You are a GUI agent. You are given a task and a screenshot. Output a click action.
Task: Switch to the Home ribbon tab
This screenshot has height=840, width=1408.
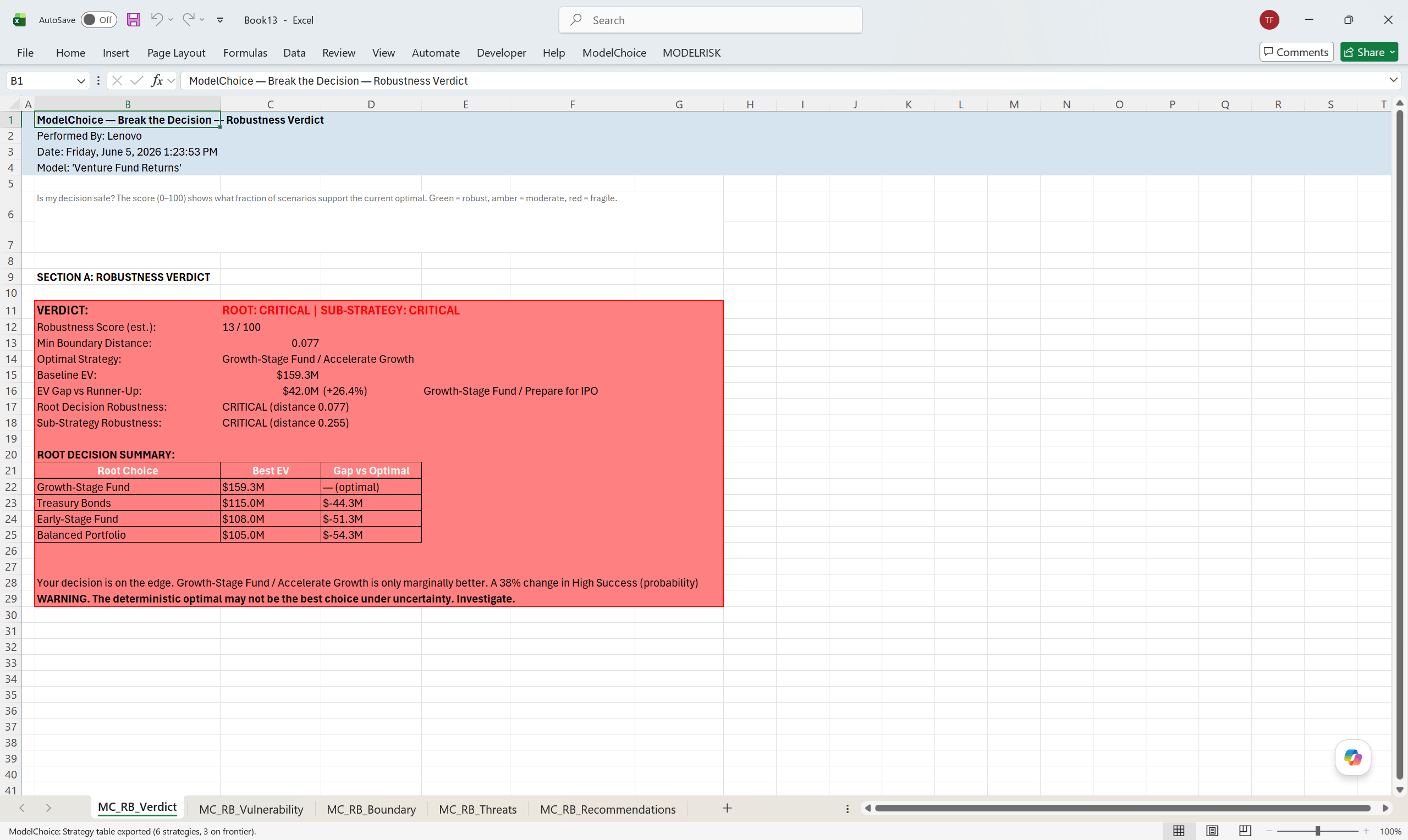point(71,53)
